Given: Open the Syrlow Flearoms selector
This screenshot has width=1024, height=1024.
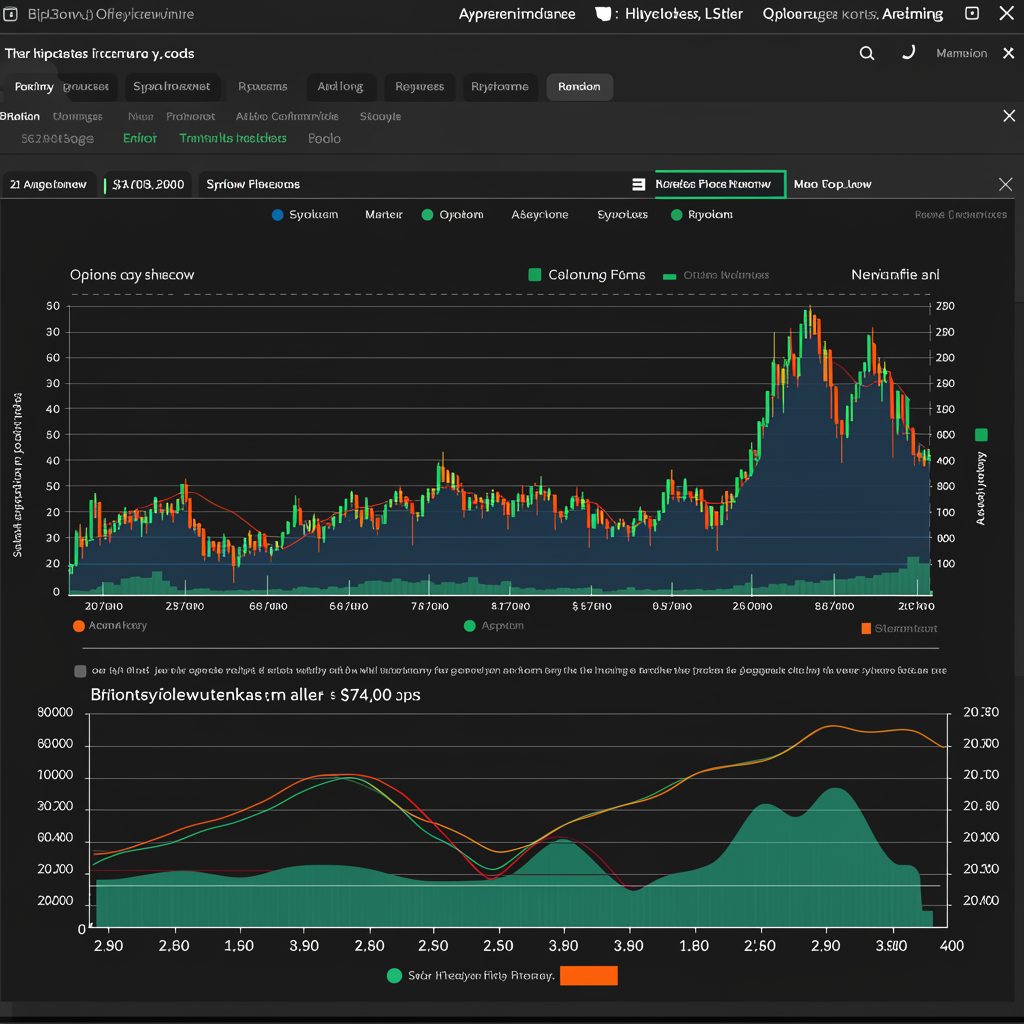Looking at the screenshot, I should click(252, 184).
